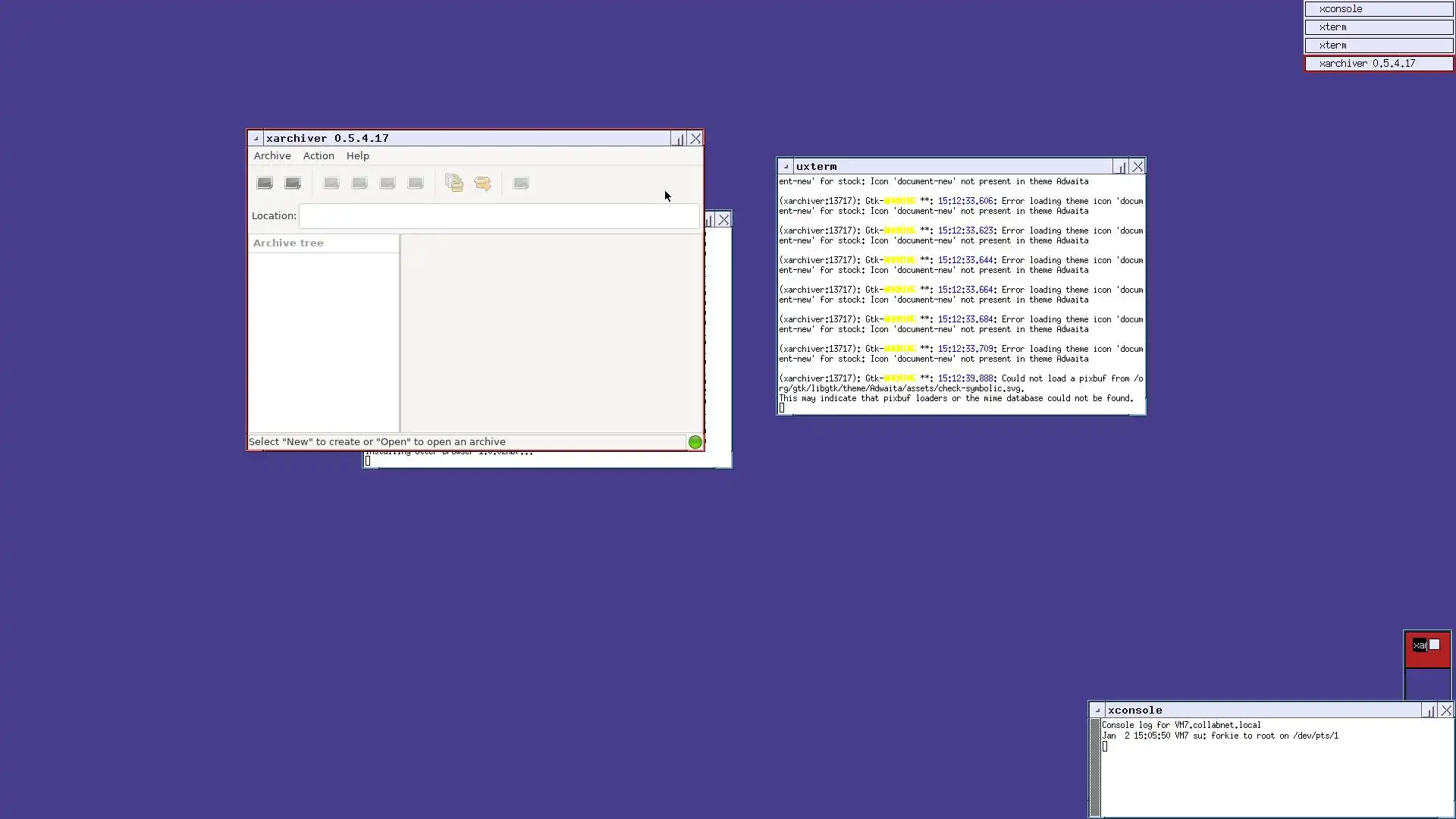This screenshot has height=819, width=1456.
Task: Open the Action menu
Action: 318,156
